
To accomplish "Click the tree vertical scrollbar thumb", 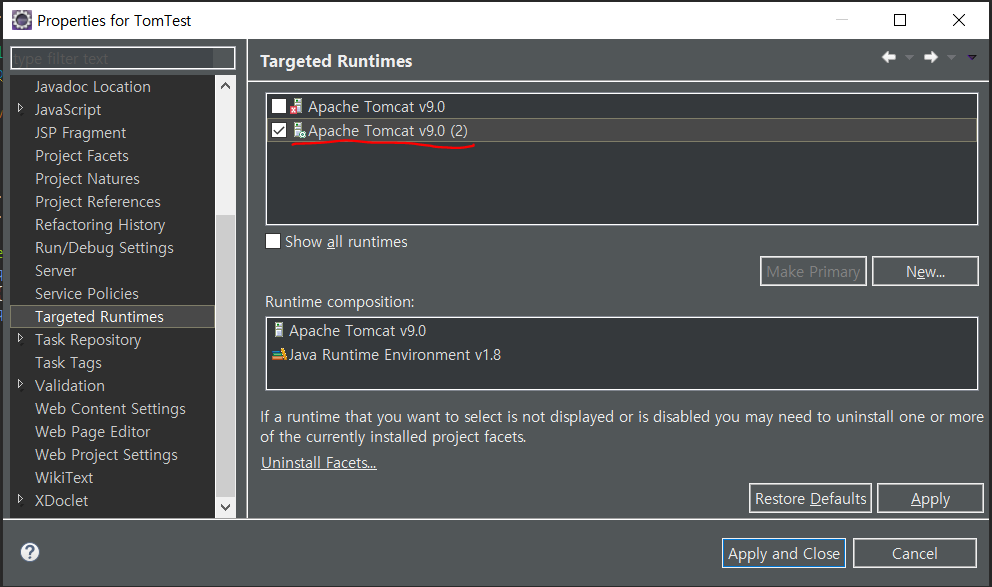I will click(x=225, y=355).
